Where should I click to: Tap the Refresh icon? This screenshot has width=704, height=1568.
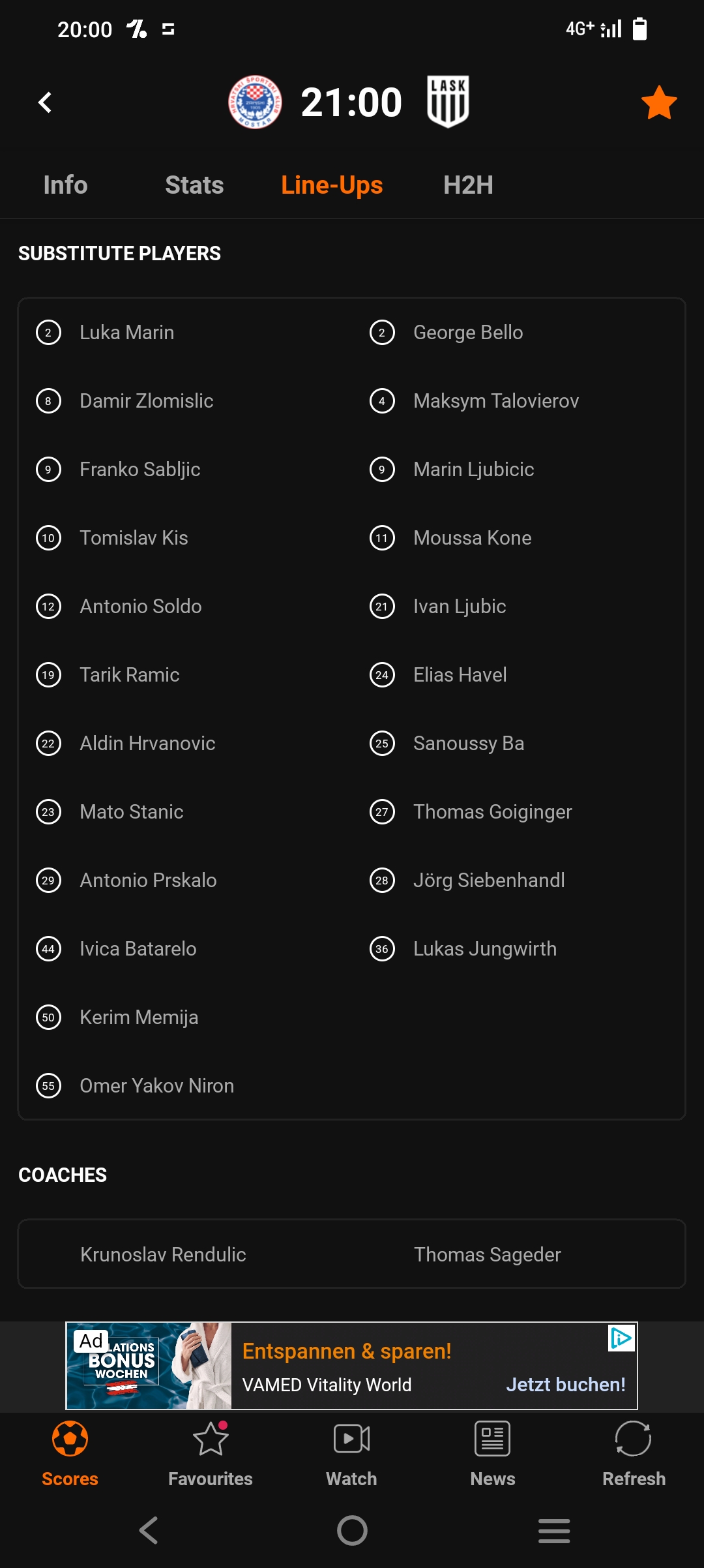634,1439
